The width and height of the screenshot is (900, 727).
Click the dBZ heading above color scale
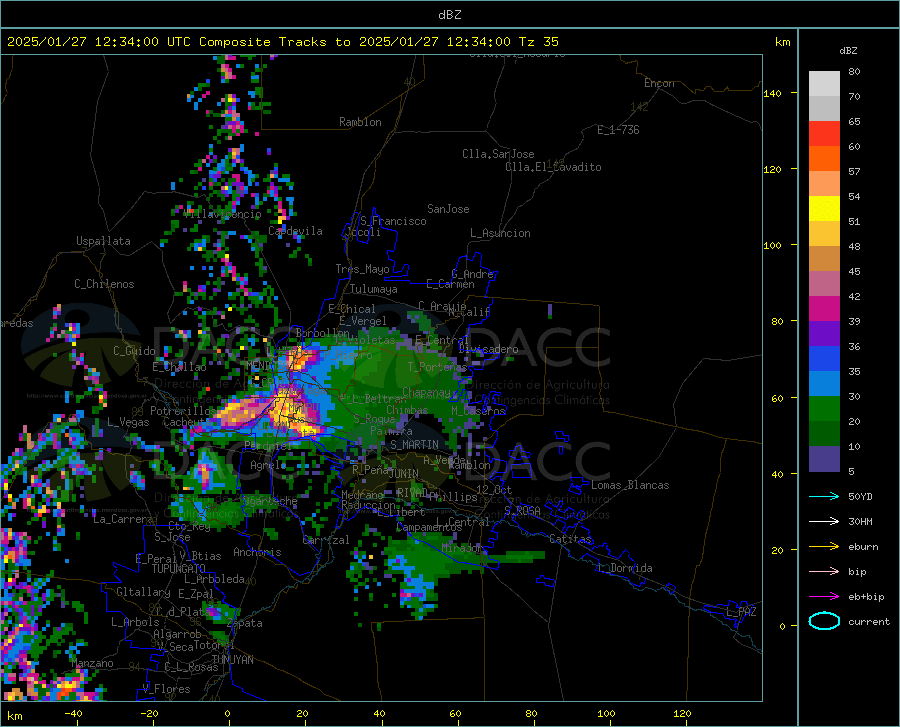[848, 50]
